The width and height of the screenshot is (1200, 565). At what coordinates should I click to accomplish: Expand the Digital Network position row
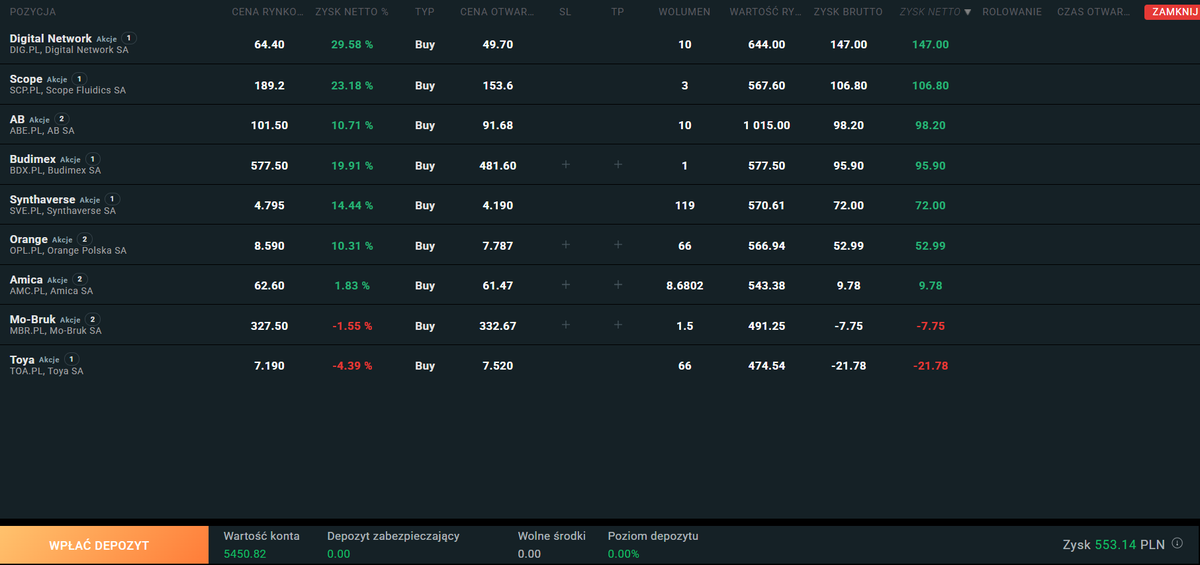click(600, 45)
